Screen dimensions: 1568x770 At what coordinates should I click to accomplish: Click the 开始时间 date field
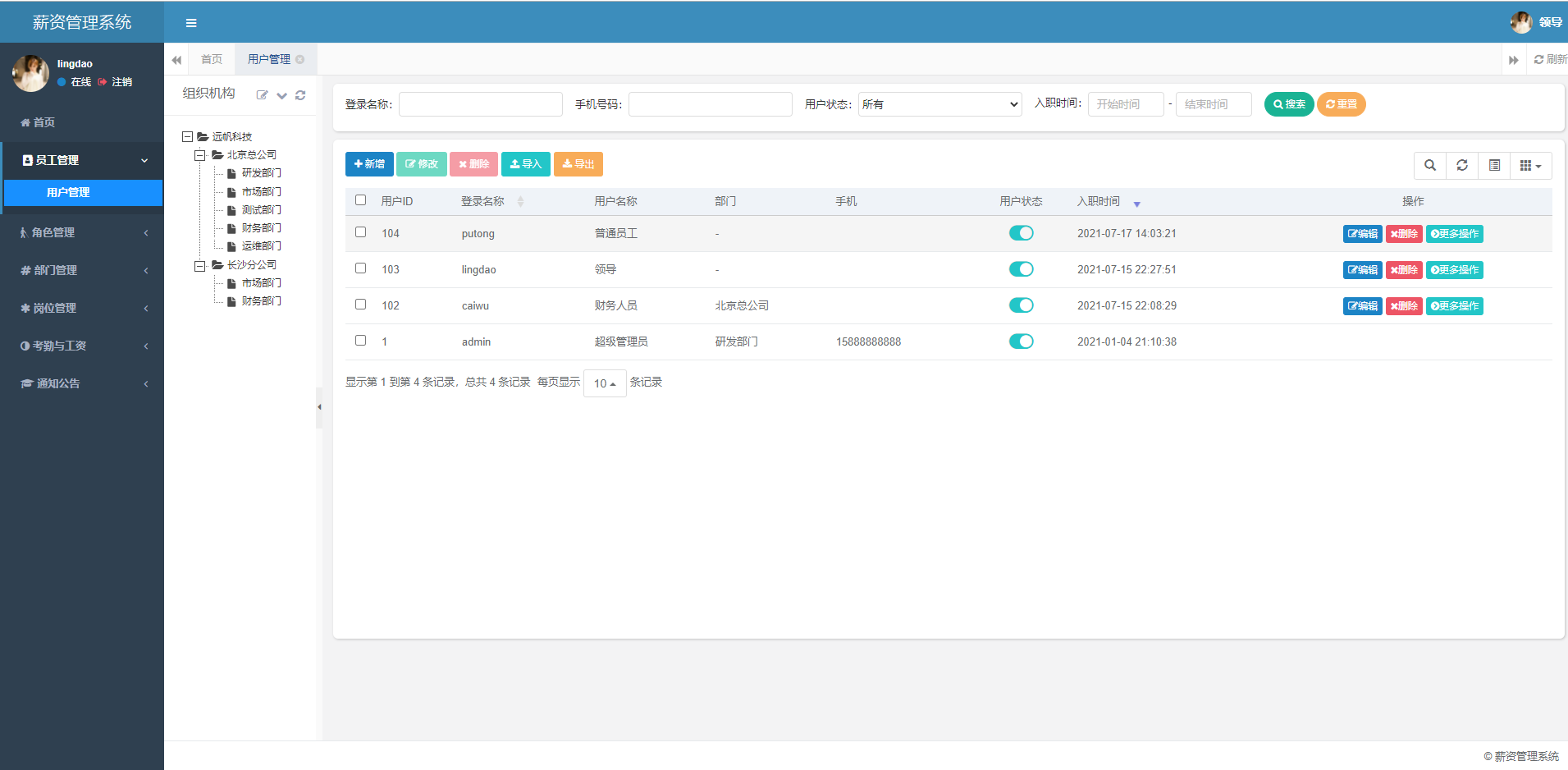pos(1126,104)
